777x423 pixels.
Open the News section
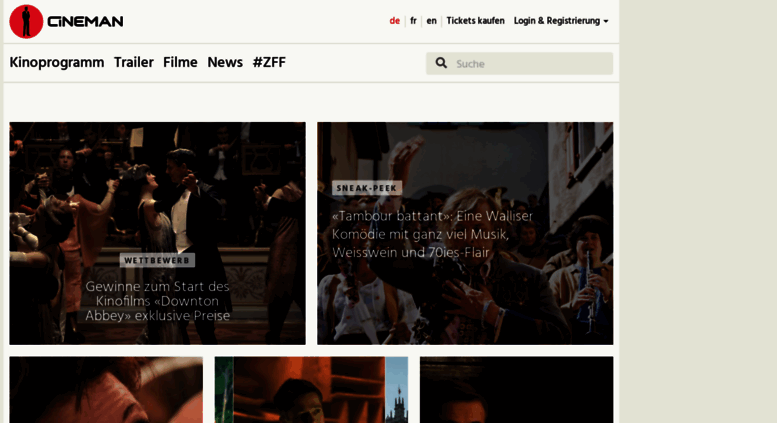coord(225,62)
